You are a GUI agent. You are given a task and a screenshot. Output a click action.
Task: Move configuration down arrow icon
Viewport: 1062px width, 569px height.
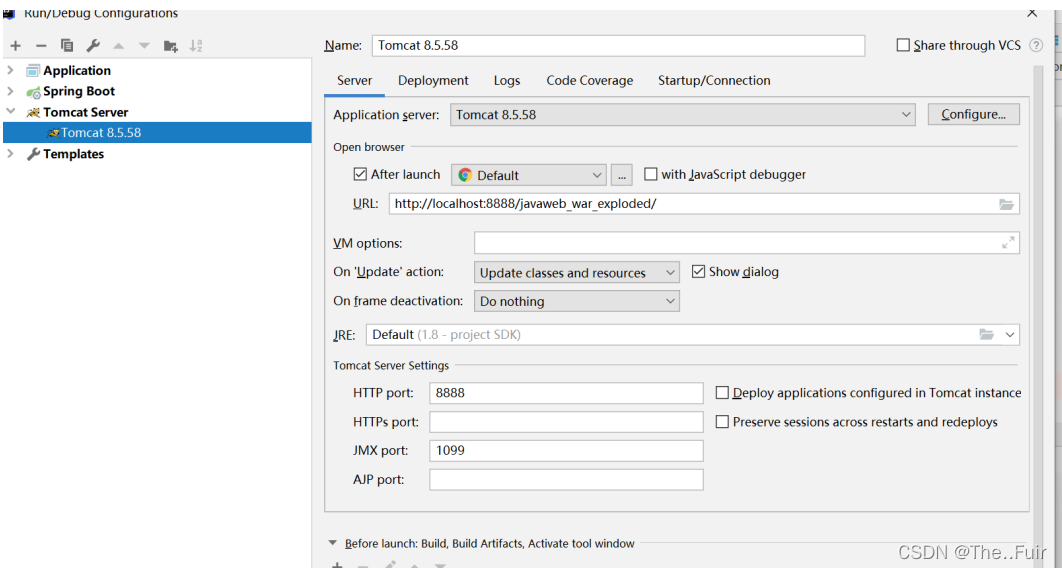144,46
